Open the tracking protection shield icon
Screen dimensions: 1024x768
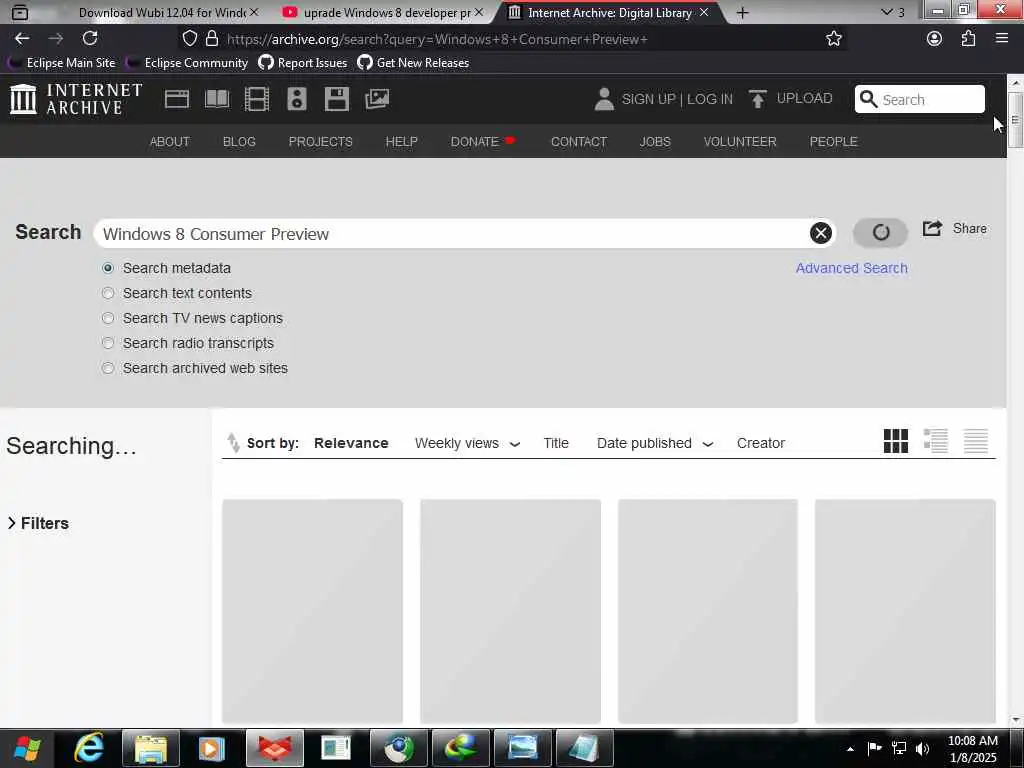pos(189,39)
